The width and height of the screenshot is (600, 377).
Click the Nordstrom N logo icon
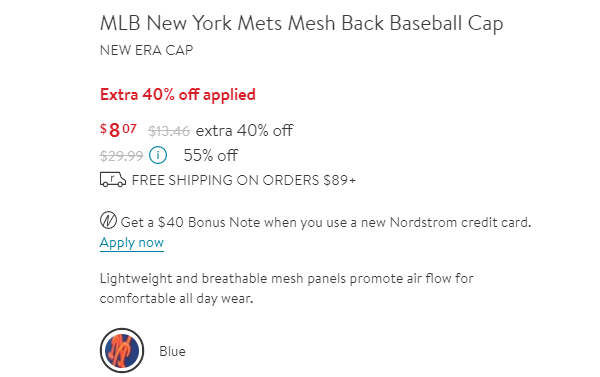[x=108, y=221]
